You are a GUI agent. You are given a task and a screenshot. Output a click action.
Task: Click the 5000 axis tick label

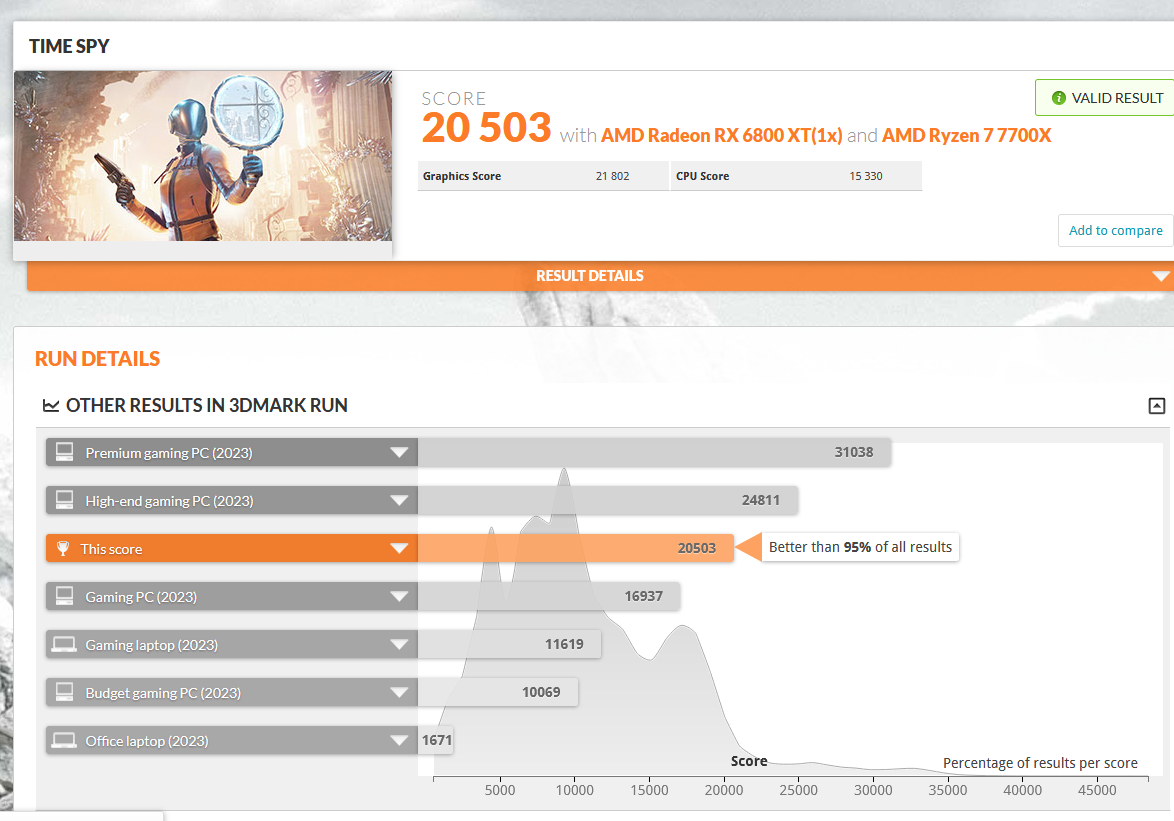pos(500,790)
